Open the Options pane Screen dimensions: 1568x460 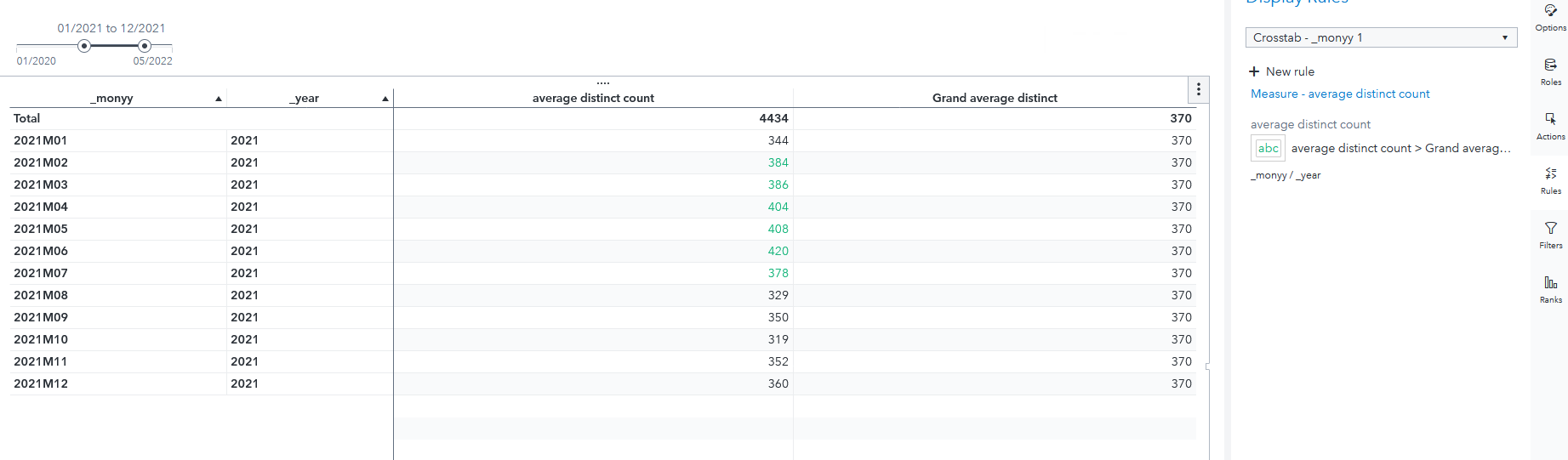click(1550, 17)
